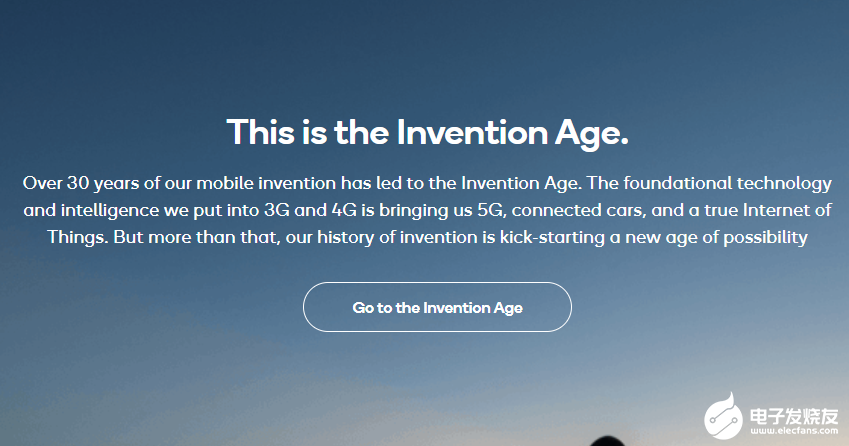
Task: Click the 电子发烧友 watermark text
Action: 794,416
